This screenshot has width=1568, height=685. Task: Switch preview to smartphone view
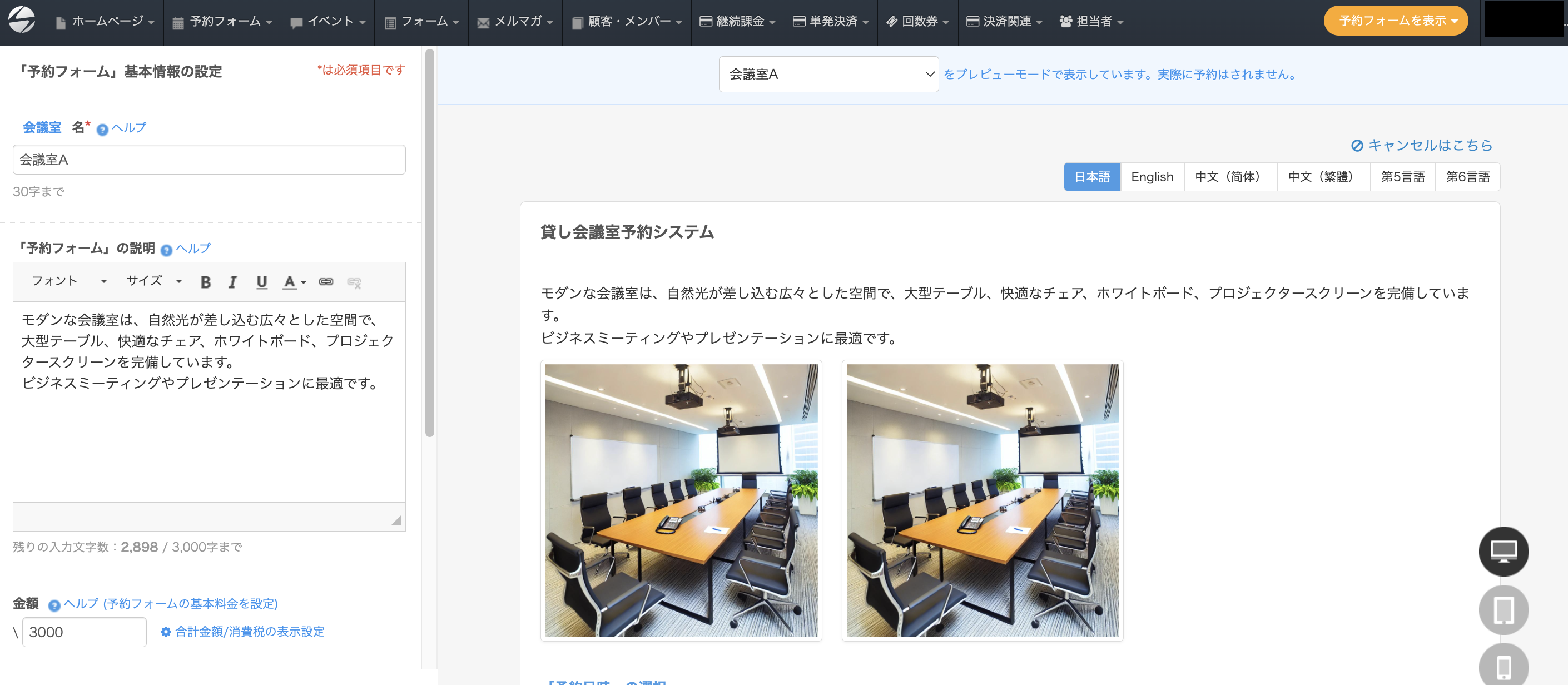(x=1503, y=666)
